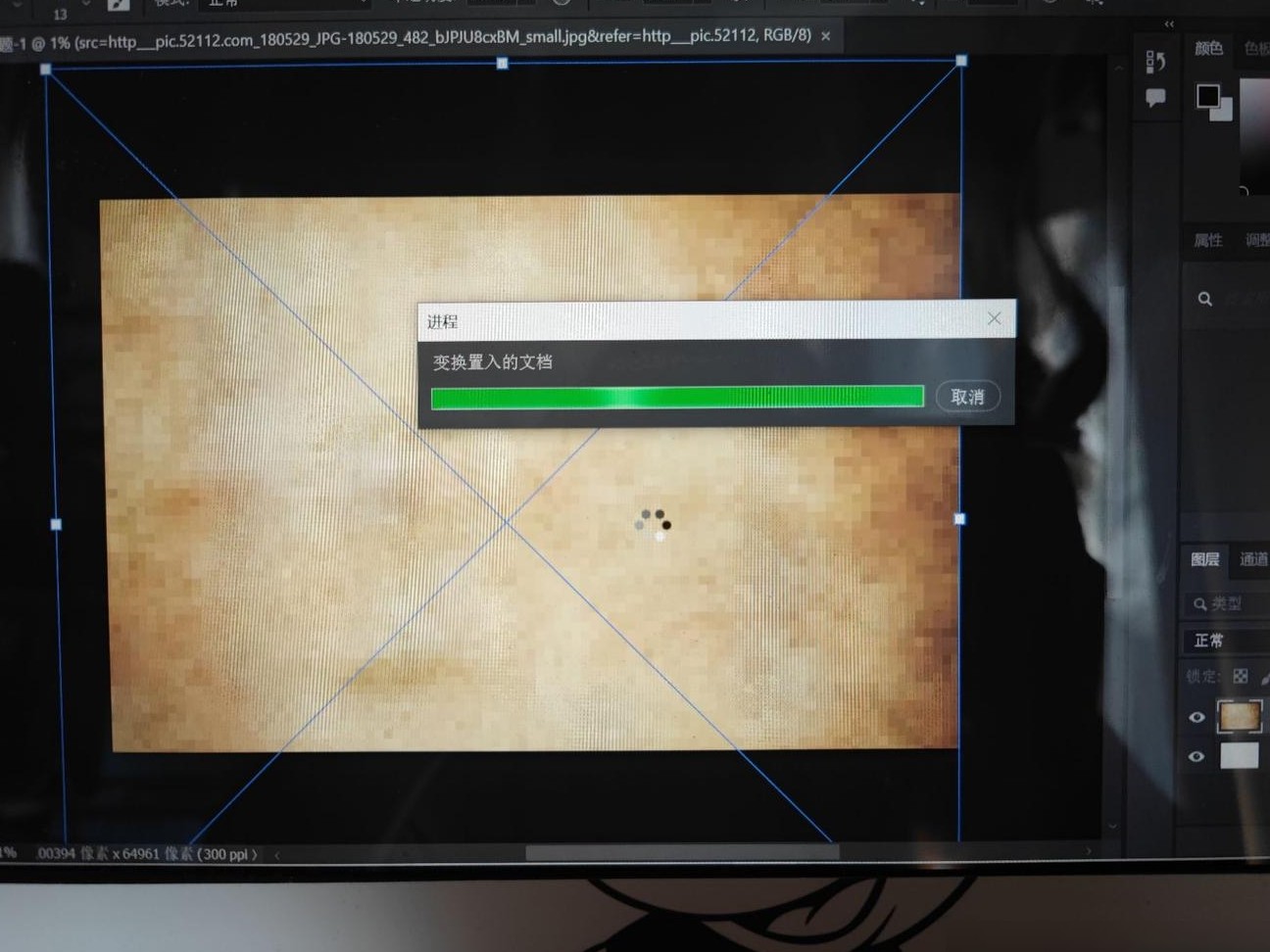The height and width of the screenshot is (952, 1270).
Task: Switch to the 颜色 tab
Action: (1208, 48)
